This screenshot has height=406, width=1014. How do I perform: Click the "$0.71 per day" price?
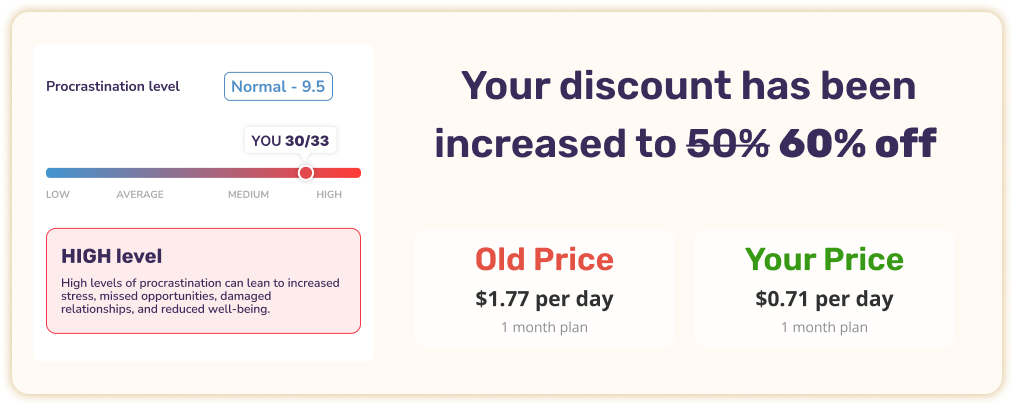(x=824, y=298)
